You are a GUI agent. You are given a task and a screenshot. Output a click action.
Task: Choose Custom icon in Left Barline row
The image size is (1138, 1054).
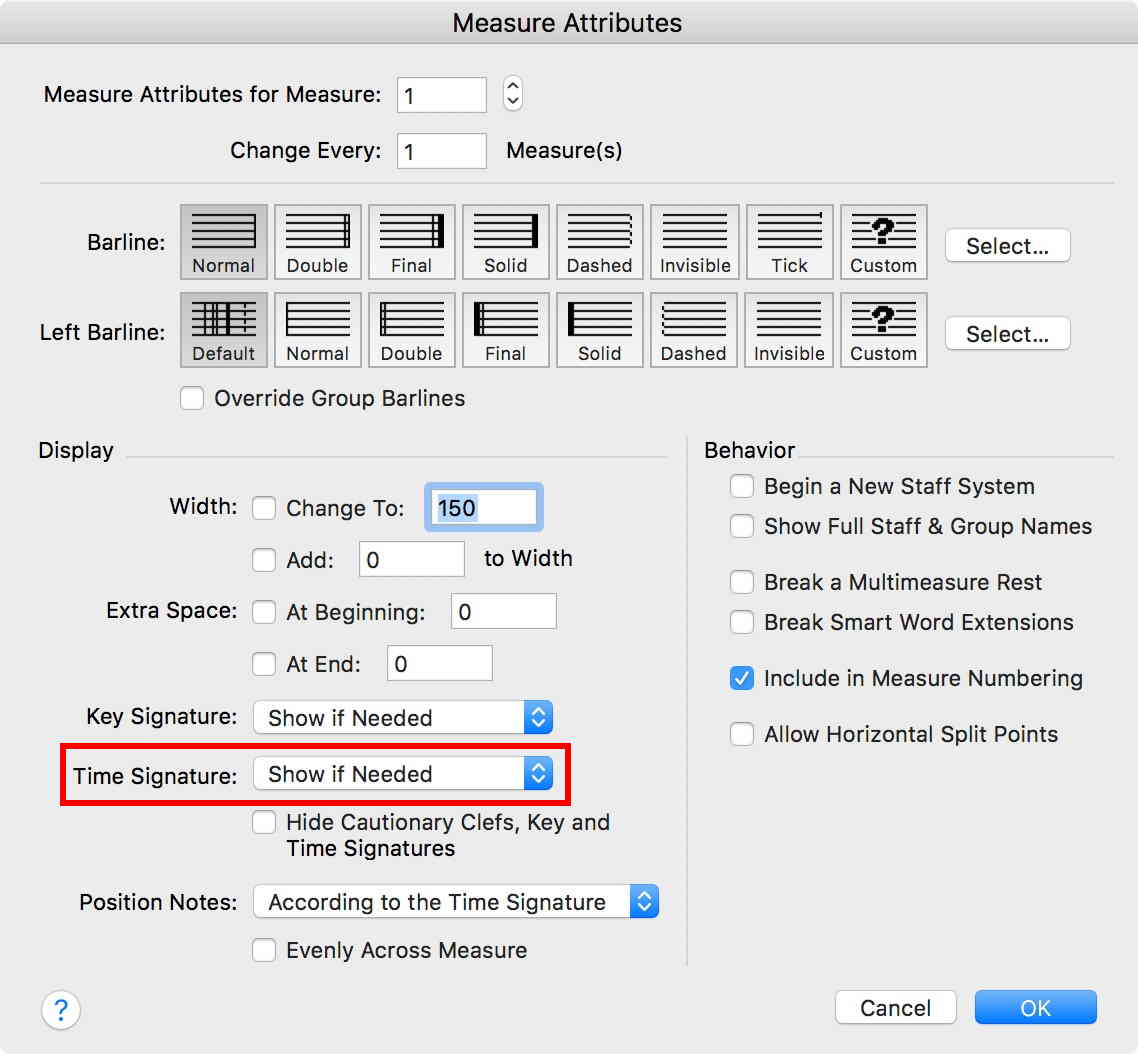click(x=883, y=329)
